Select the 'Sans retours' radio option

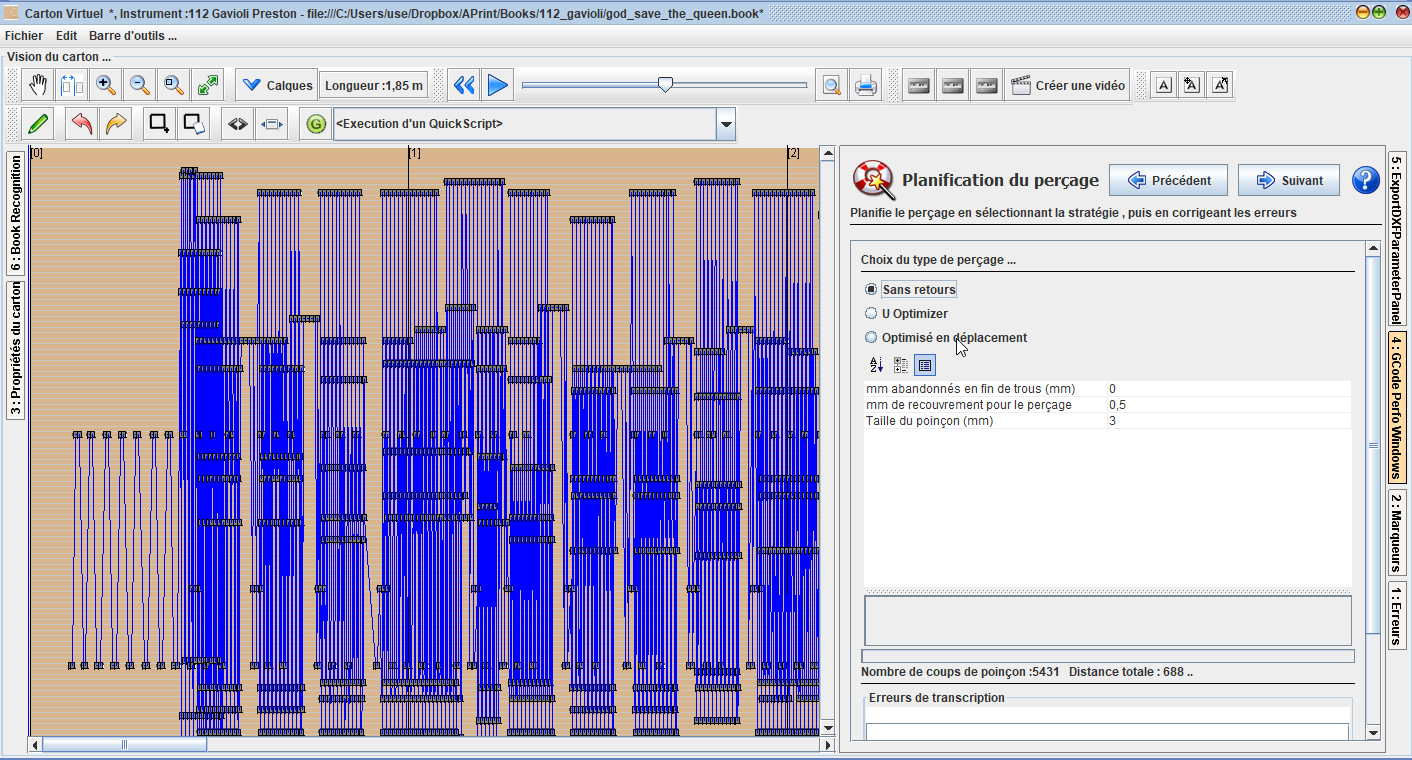coord(871,289)
